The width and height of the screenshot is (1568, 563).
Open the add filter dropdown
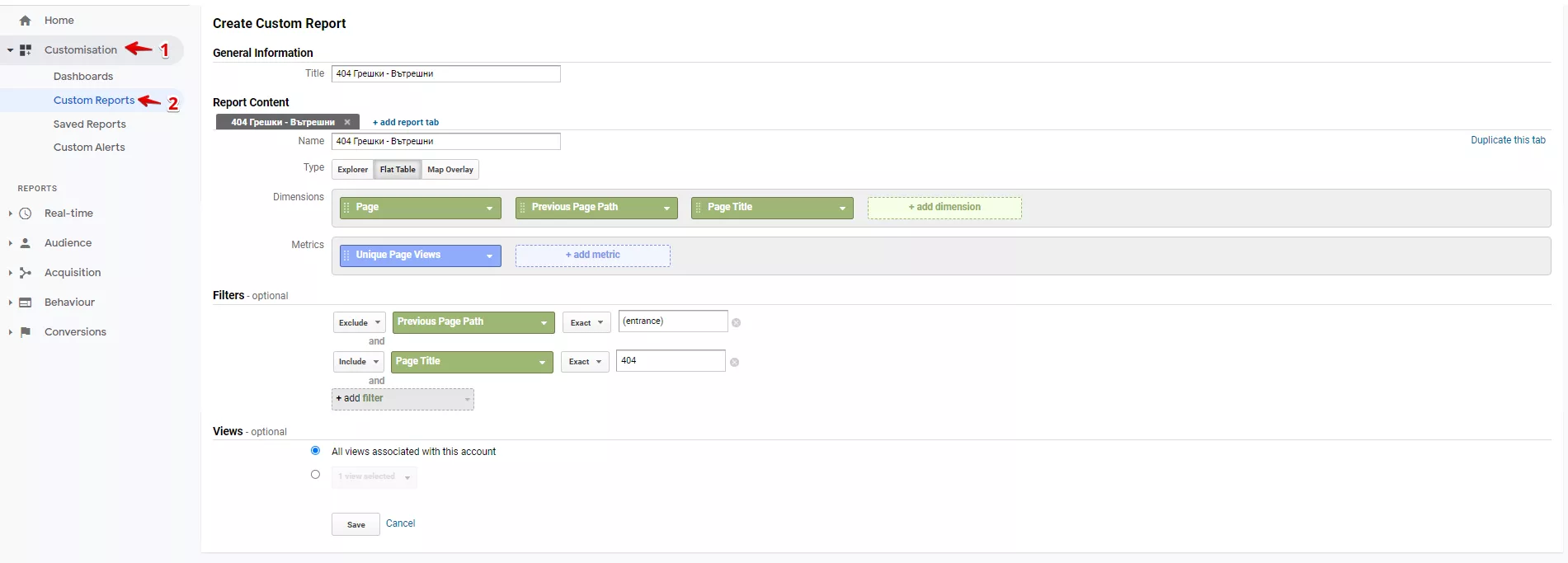[403, 399]
